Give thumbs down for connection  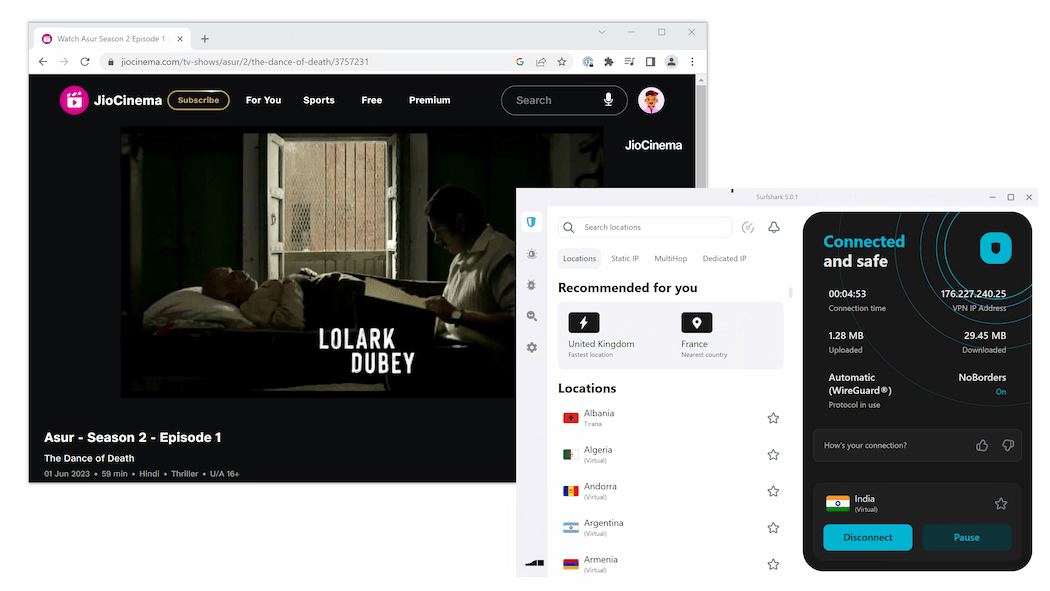(1008, 446)
